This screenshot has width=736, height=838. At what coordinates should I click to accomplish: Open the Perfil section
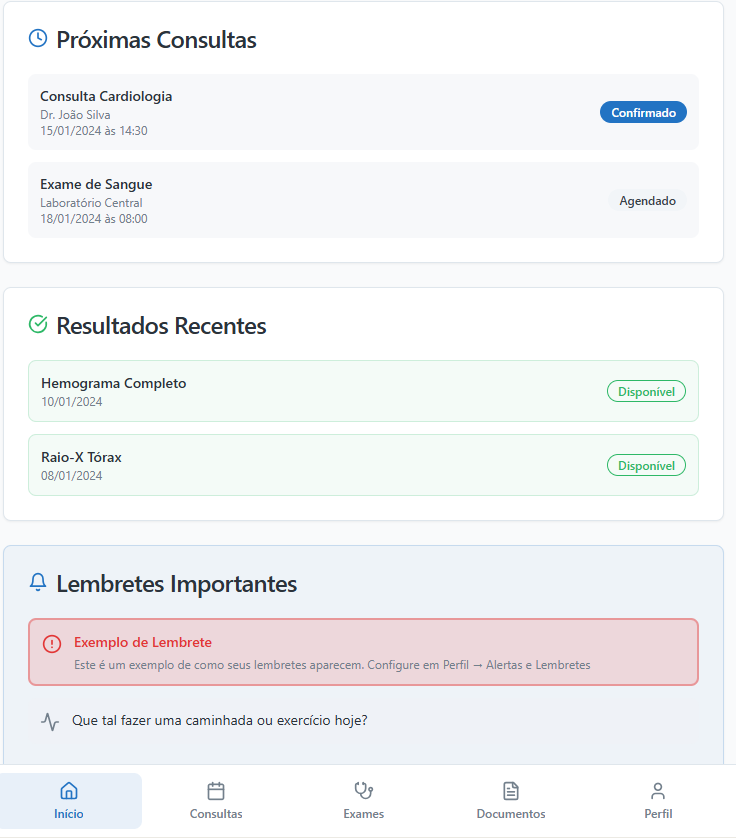(658, 800)
